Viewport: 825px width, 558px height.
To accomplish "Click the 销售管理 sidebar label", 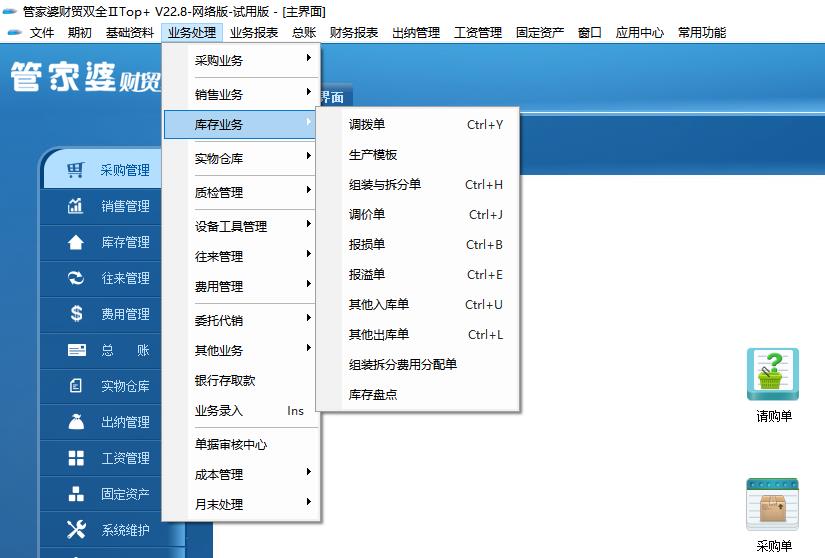I will click(125, 206).
